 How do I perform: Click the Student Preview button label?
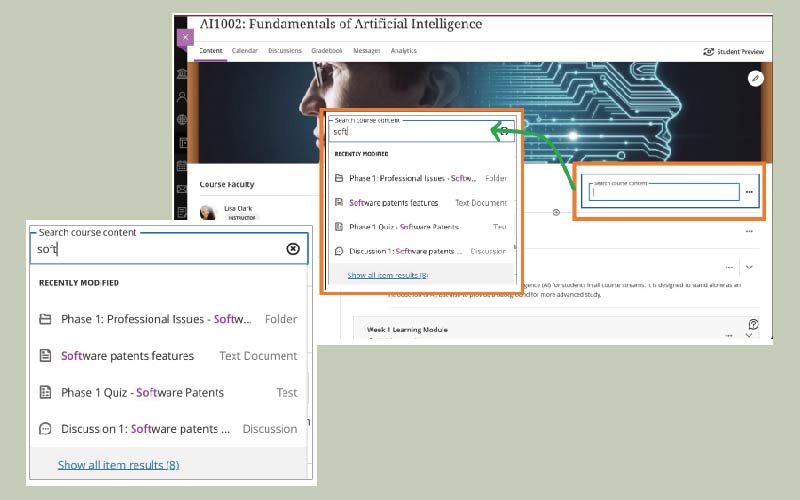point(742,51)
